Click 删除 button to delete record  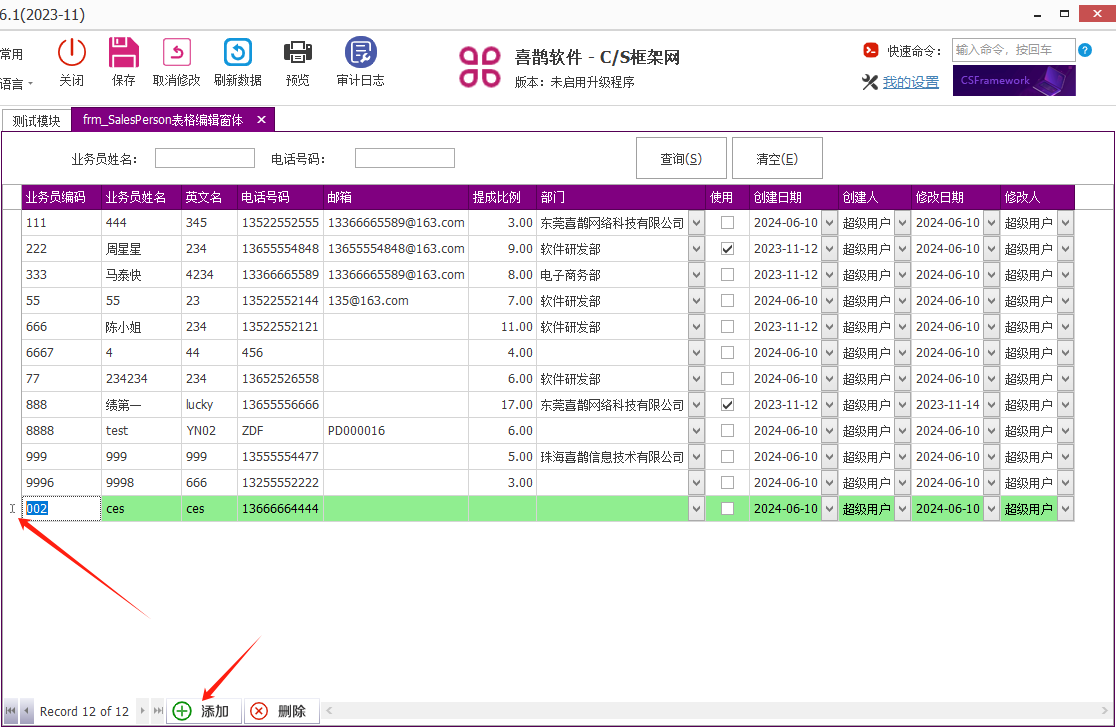pyautogui.click(x=280, y=711)
